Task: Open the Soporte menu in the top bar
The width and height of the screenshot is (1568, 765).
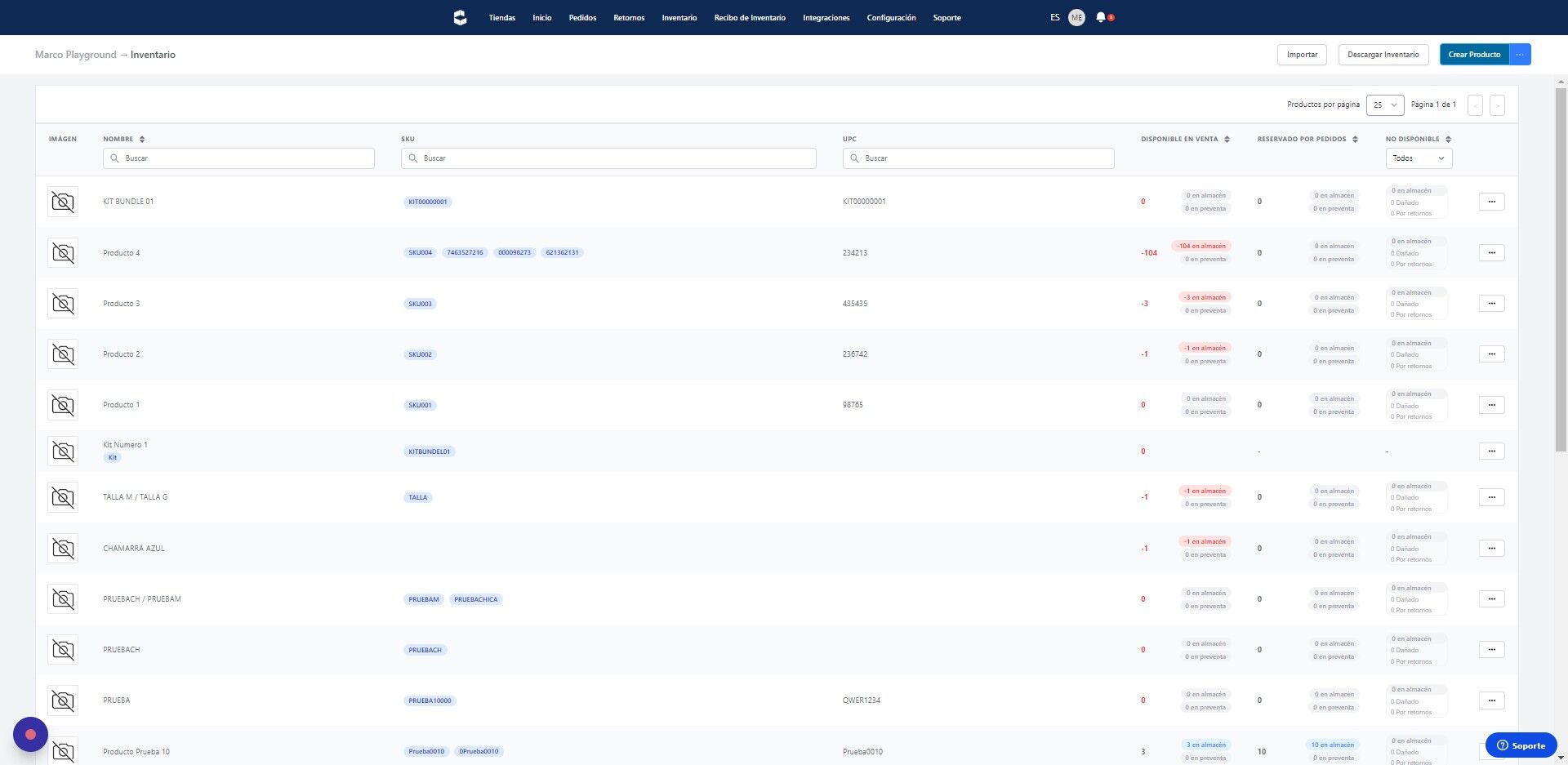Action: click(x=947, y=17)
